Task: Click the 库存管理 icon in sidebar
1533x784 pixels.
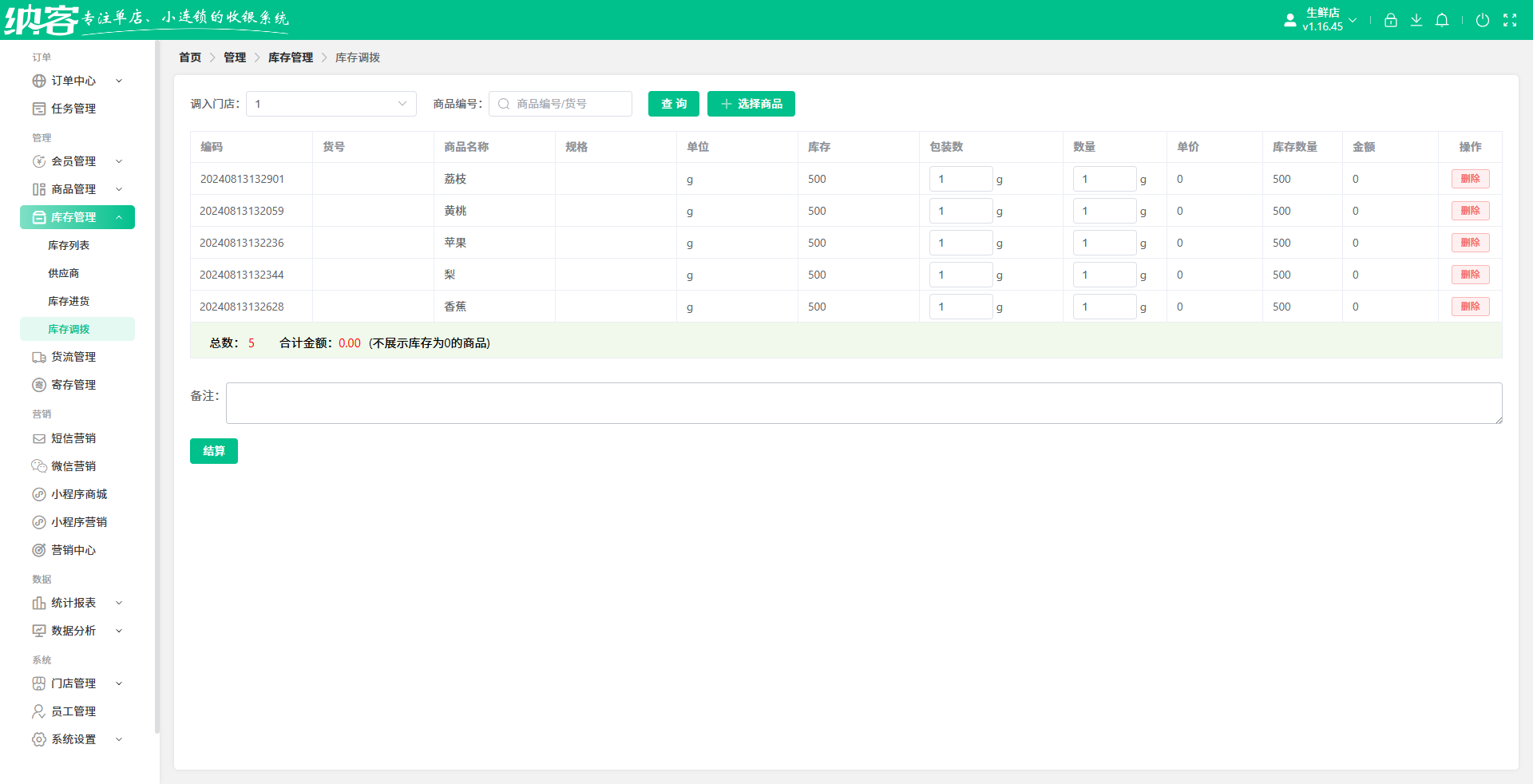Action: tap(39, 217)
